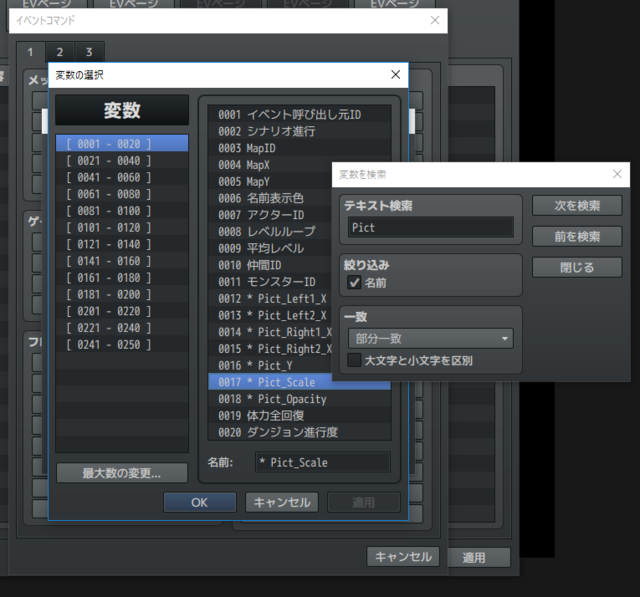Open the 部分一致 match dropdown
Image resolution: width=640 pixels, height=597 pixels.
click(431, 338)
